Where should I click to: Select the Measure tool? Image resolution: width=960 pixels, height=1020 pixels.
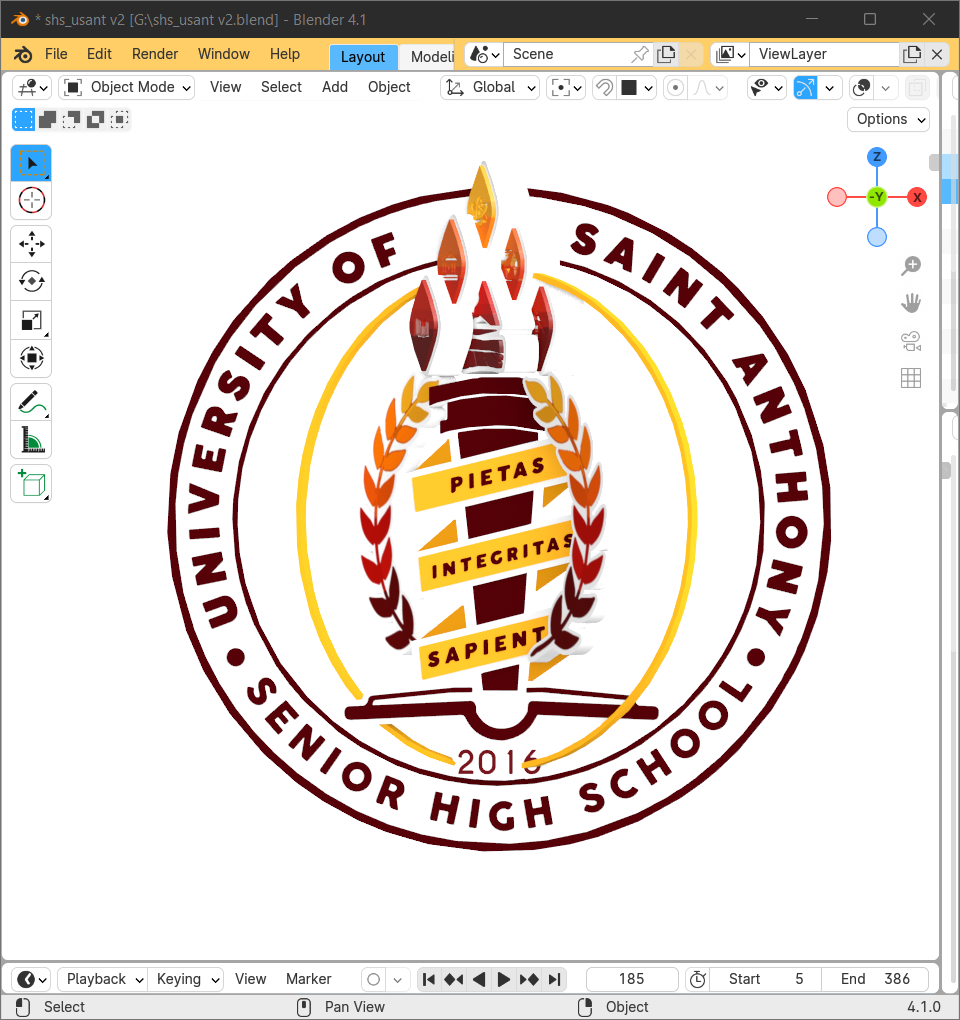tap(31, 440)
